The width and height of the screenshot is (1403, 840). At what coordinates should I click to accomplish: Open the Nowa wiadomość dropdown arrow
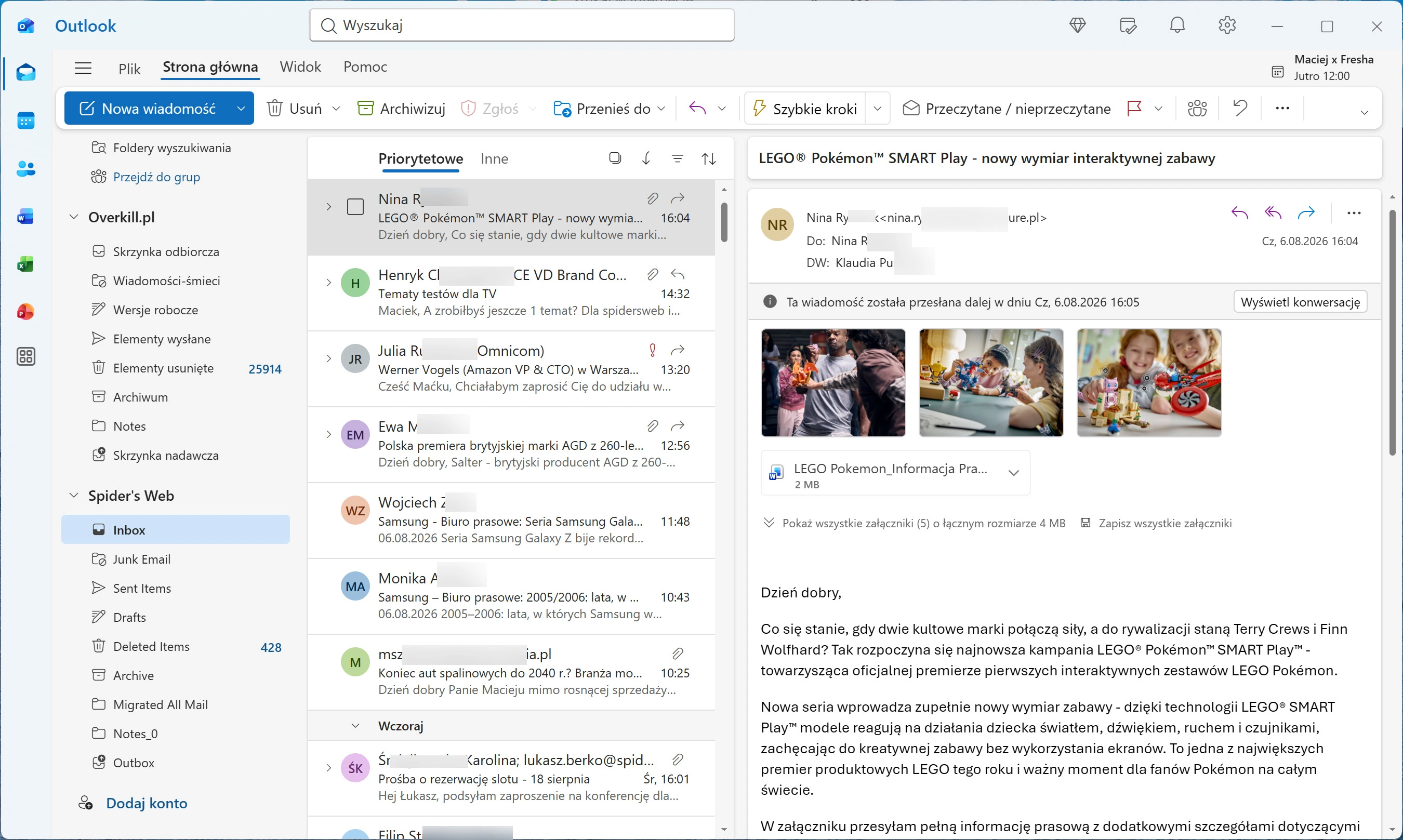[x=241, y=108]
